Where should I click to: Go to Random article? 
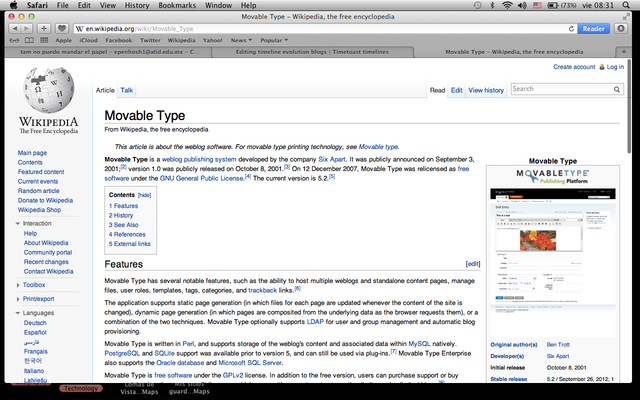(x=38, y=191)
